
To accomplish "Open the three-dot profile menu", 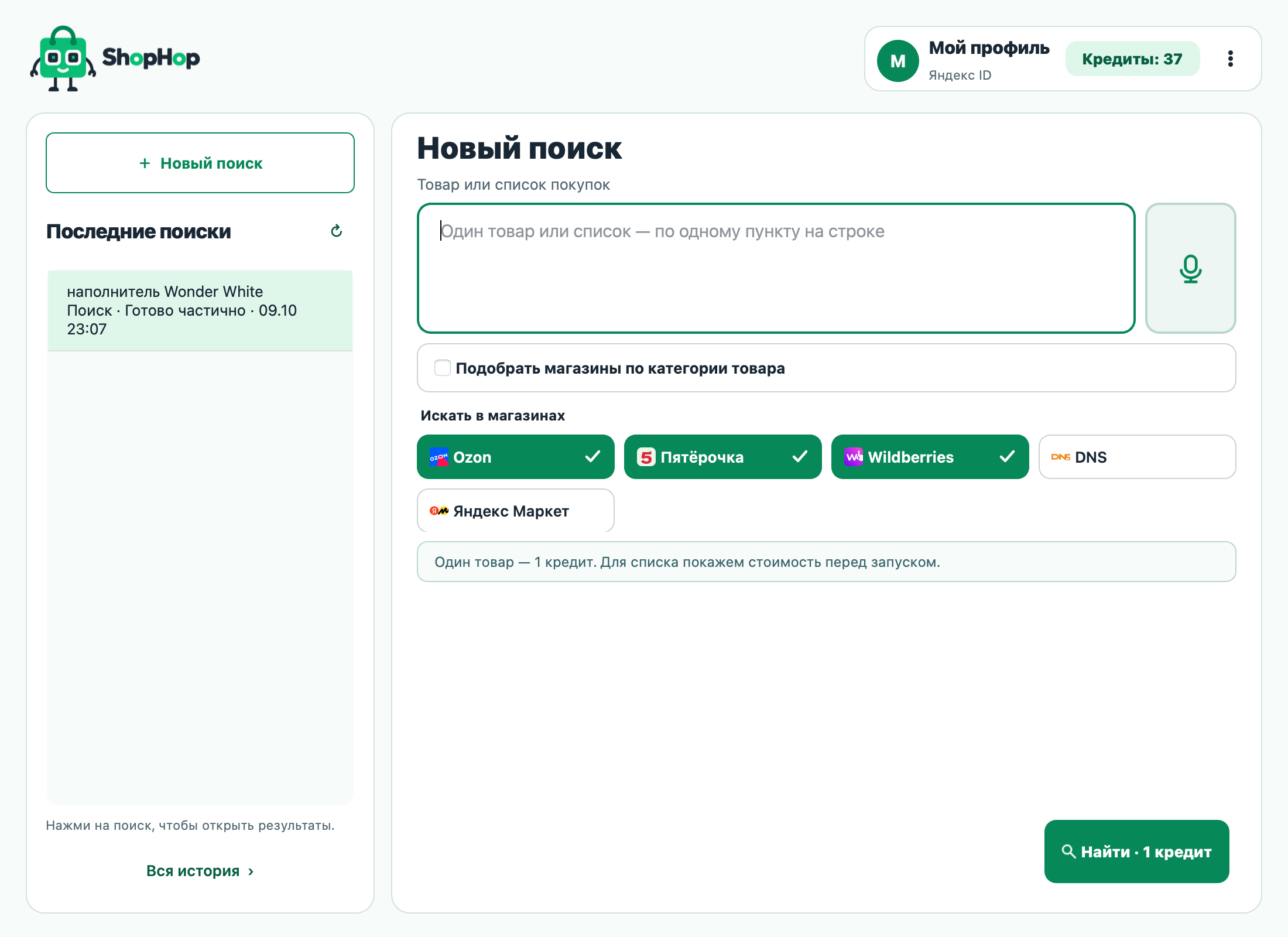I will tap(1230, 59).
